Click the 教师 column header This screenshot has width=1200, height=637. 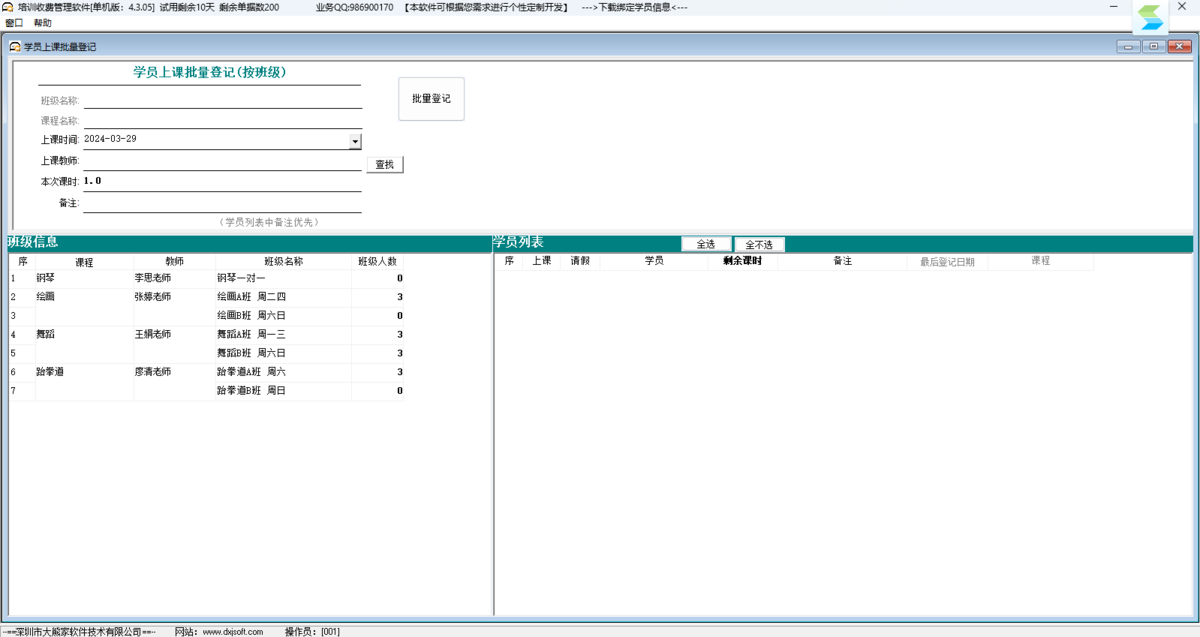pos(174,262)
